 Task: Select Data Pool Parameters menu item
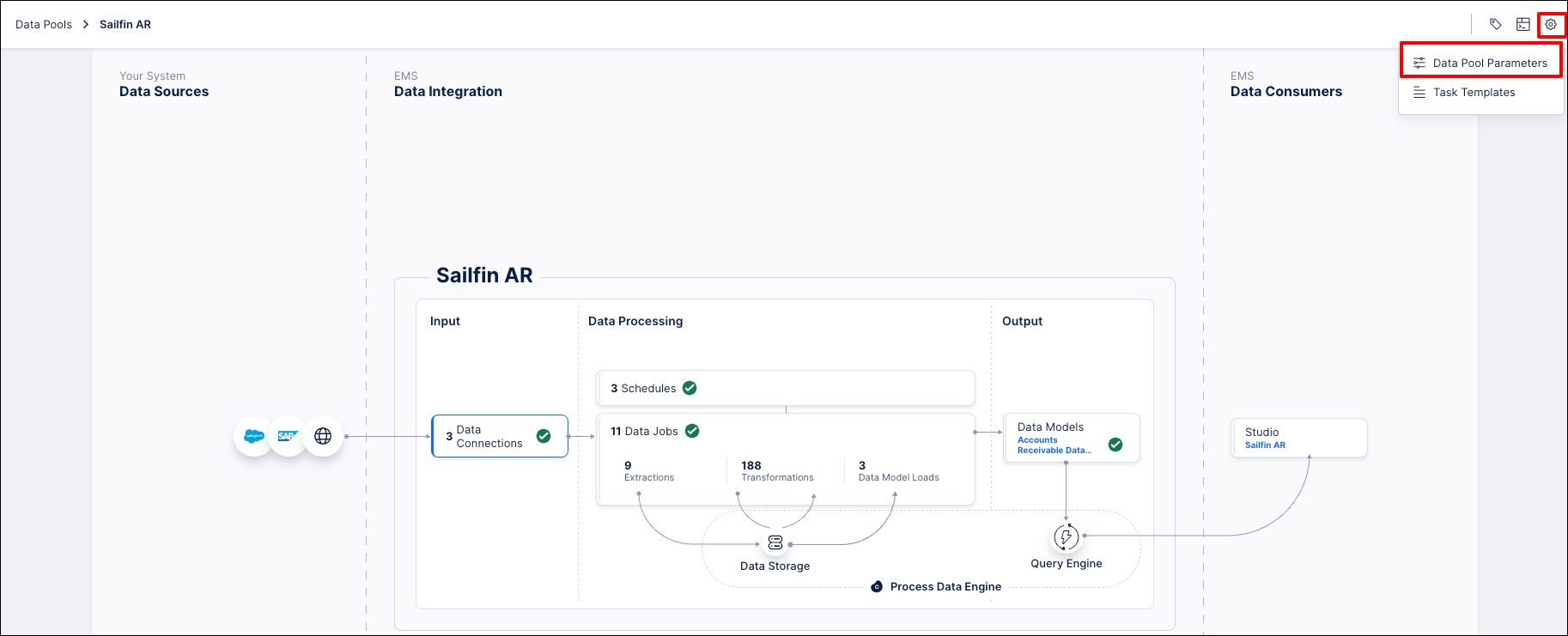point(1481,63)
